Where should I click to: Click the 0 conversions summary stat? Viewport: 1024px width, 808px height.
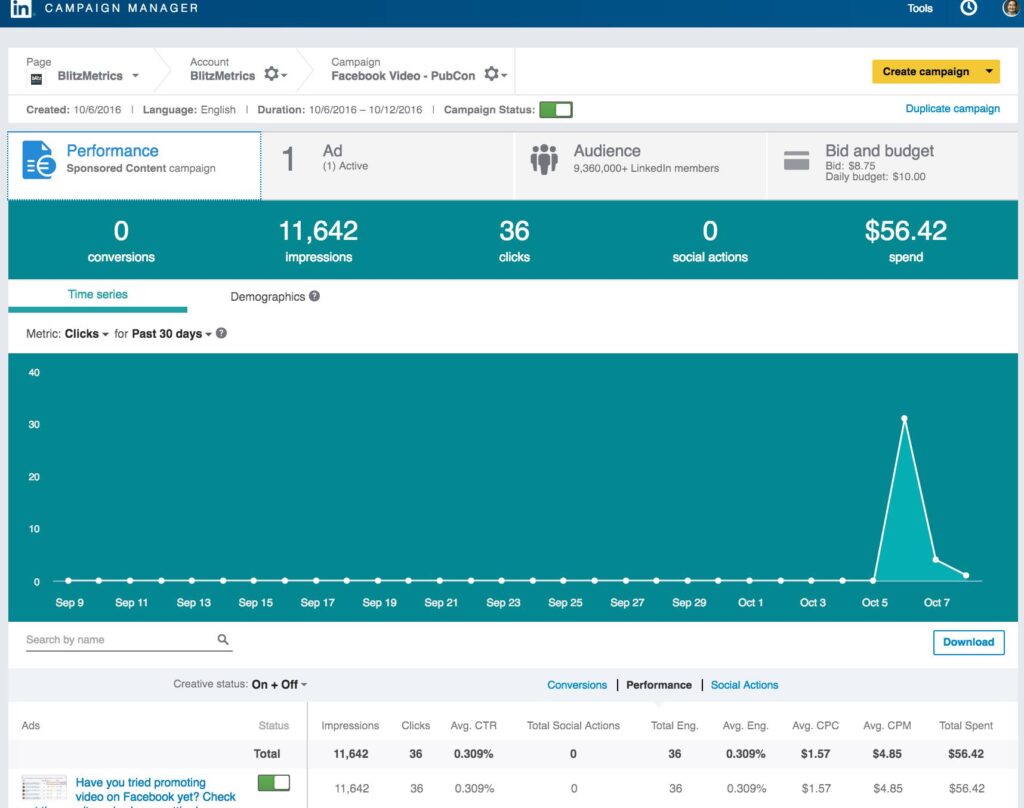tap(121, 240)
